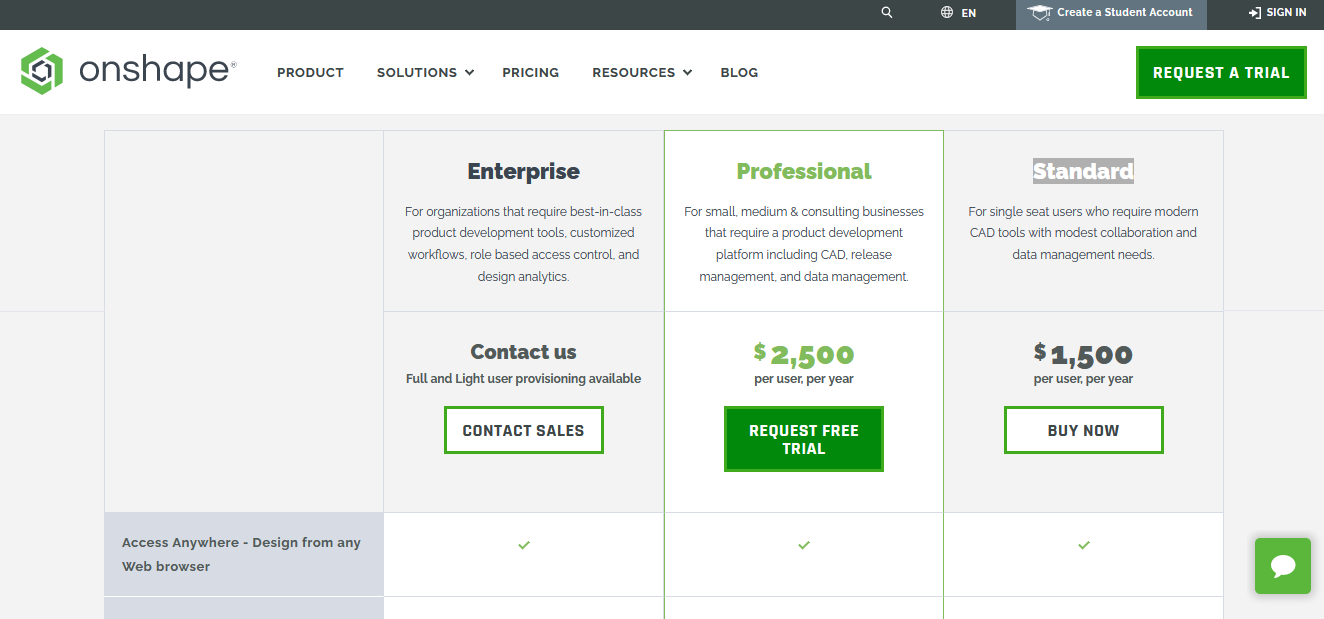Expand the Resources dropdown chevron

(x=687, y=72)
